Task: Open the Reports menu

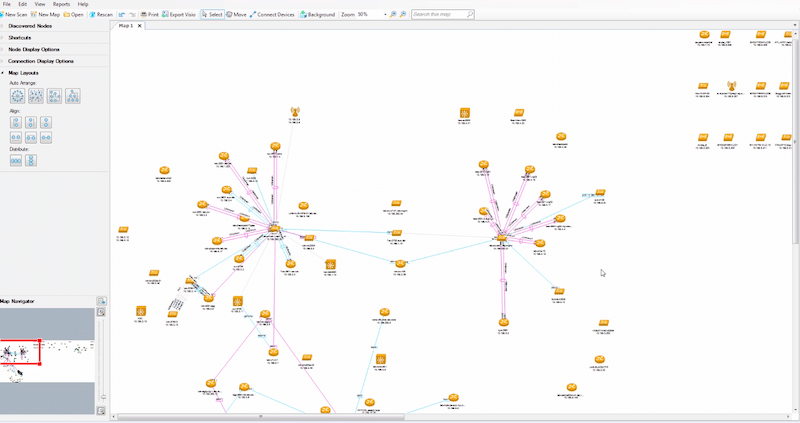Action: [61, 4]
